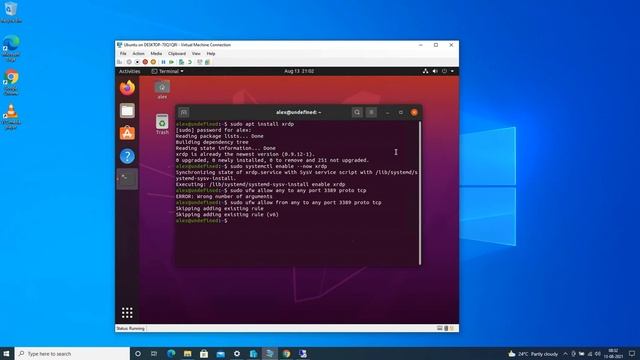The height and width of the screenshot is (360, 640).
Task: Select the Terminal icon in the Ubuntu dock
Action: coord(127,179)
